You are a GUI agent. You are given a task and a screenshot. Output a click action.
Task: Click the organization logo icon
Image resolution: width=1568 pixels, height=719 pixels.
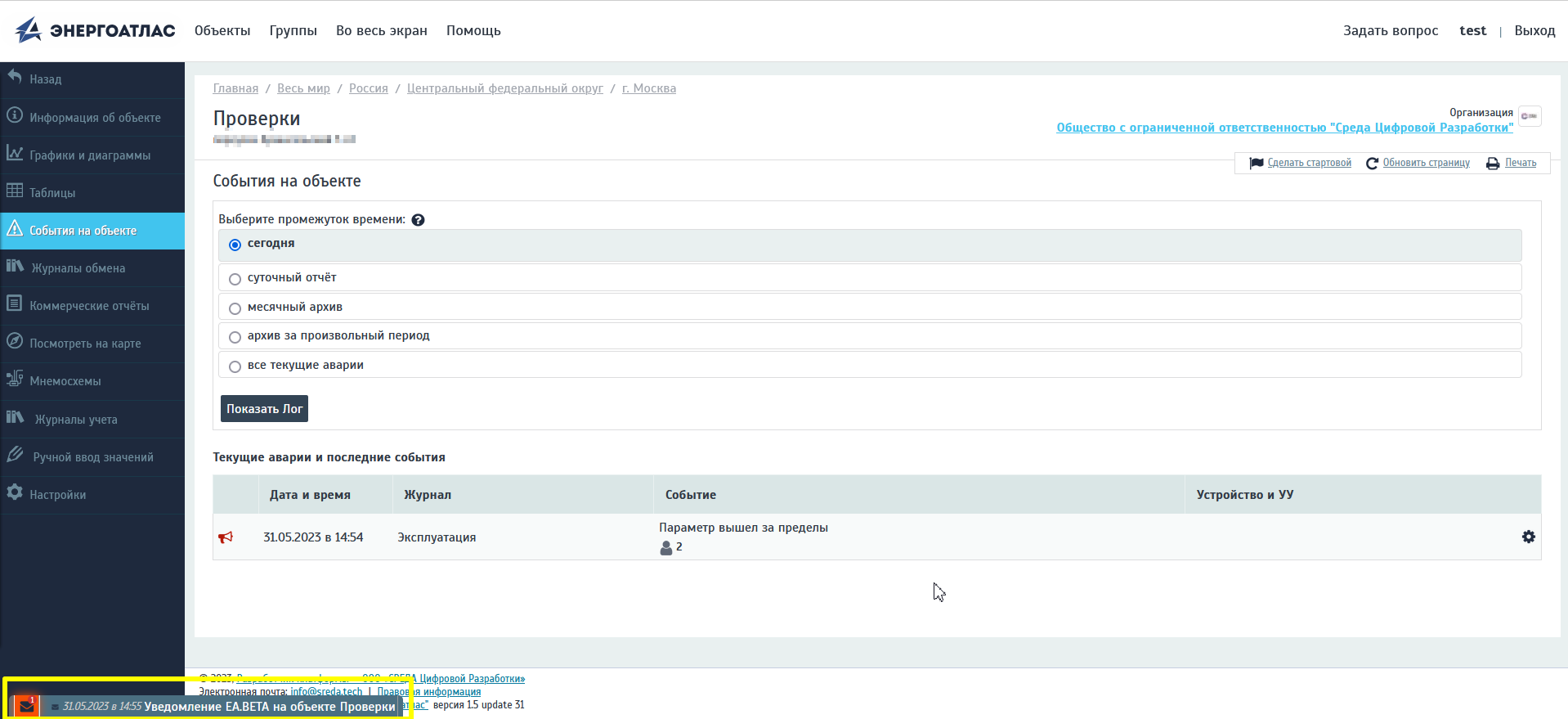tap(1530, 116)
